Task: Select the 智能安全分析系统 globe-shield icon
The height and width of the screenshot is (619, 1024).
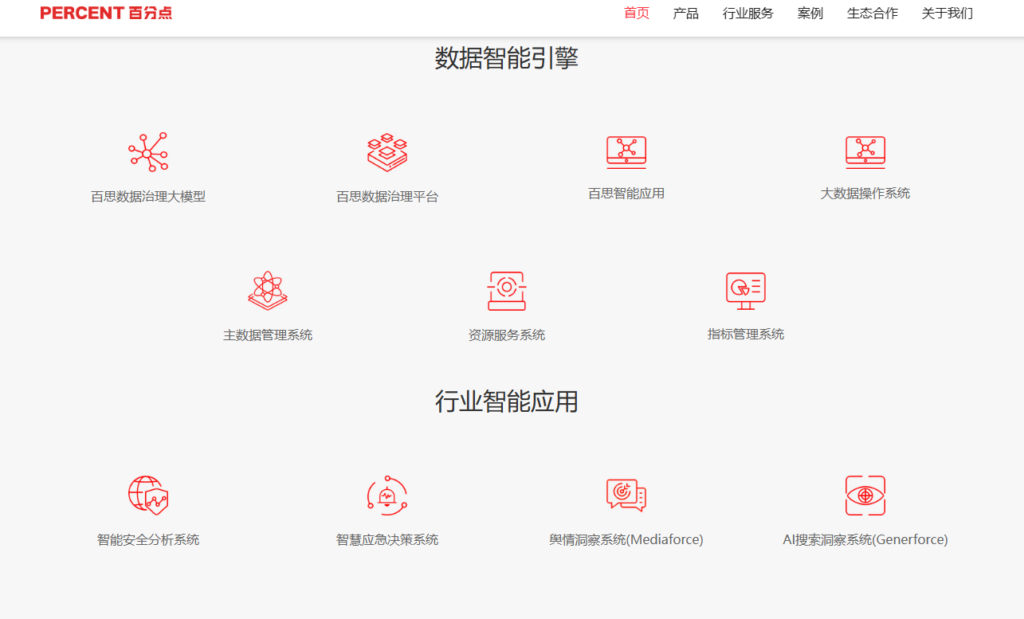Action: (148, 497)
